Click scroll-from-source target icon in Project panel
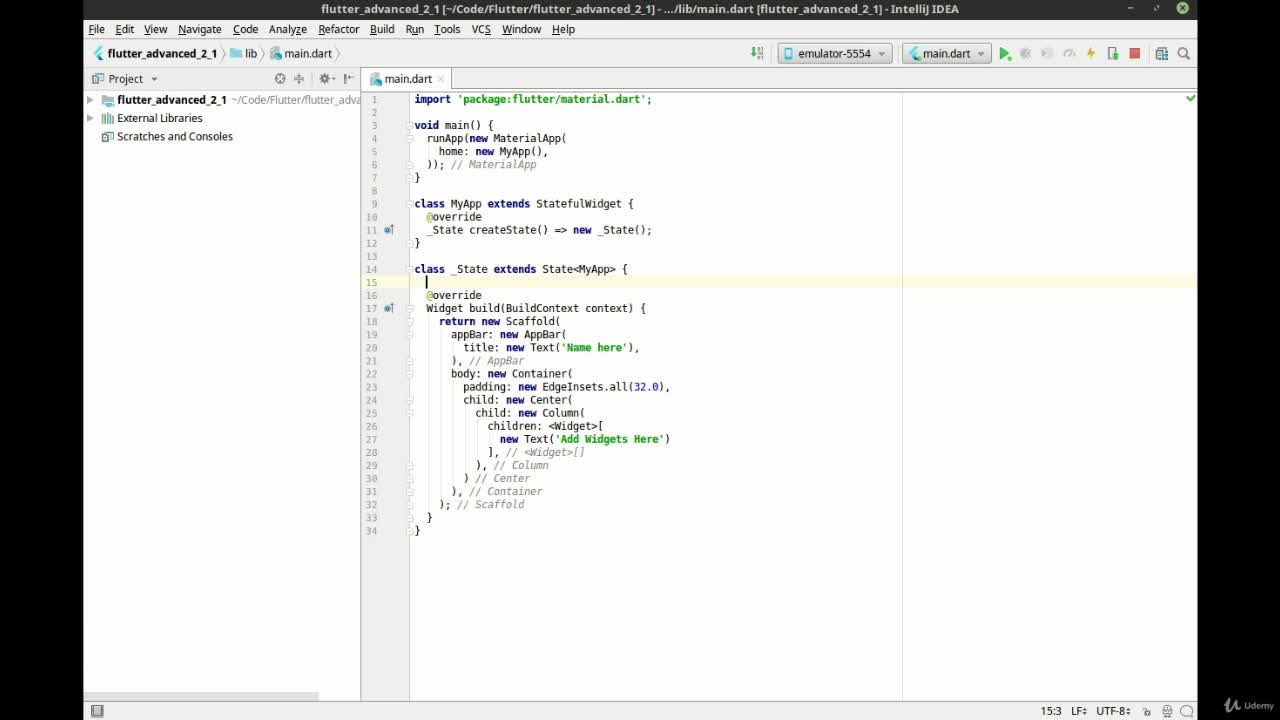The height and width of the screenshot is (720, 1280). click(280, 78)
